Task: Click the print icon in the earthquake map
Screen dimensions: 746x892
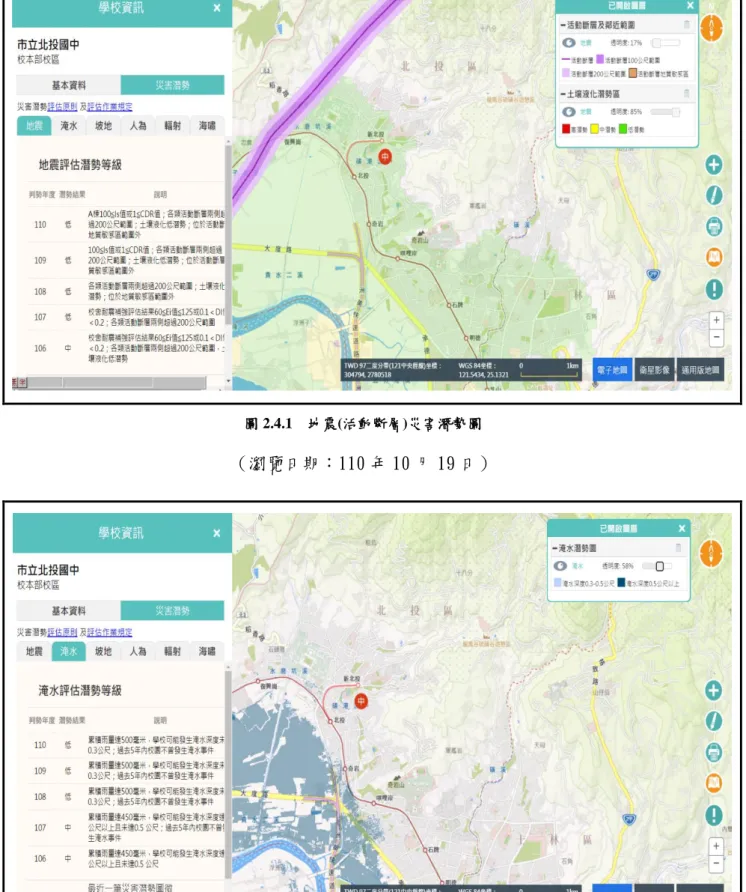Action: (714, 226)
